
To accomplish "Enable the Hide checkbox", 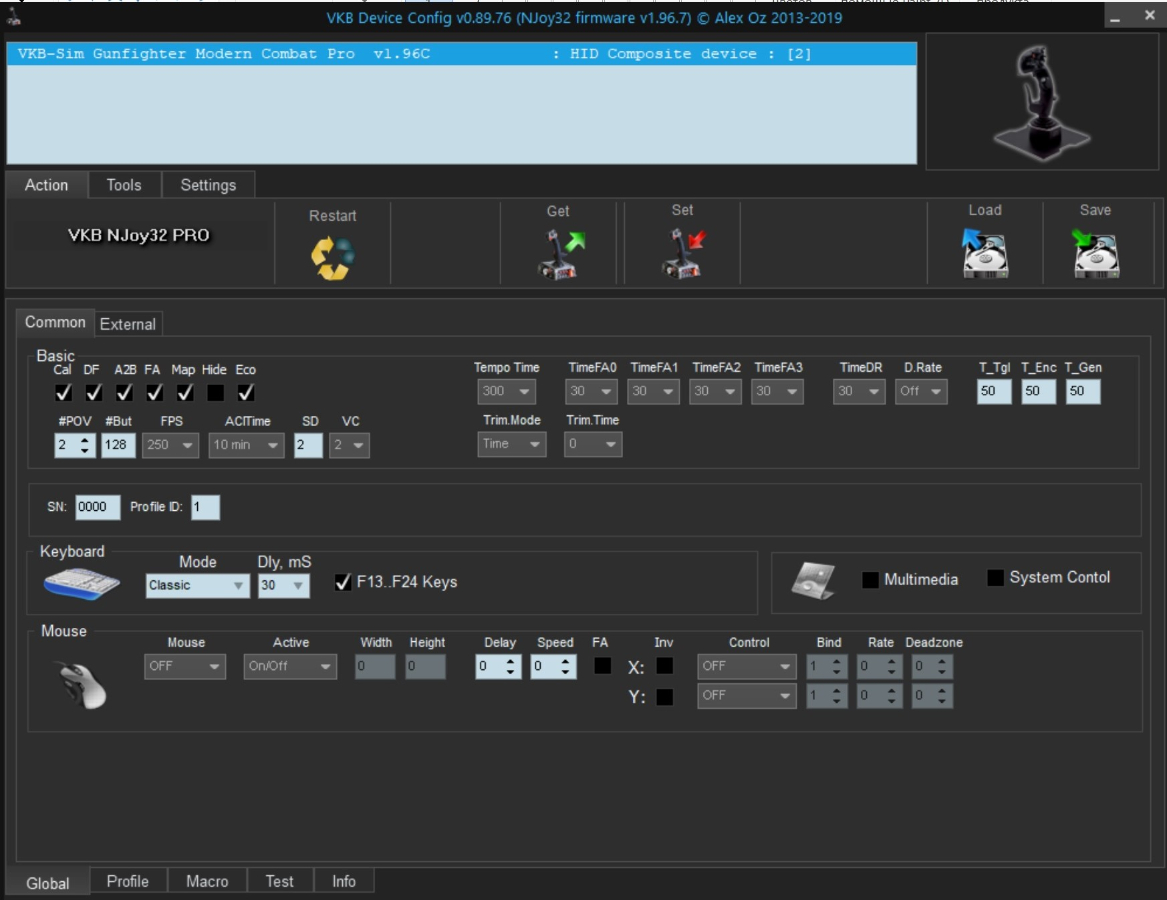I will 216,392.
